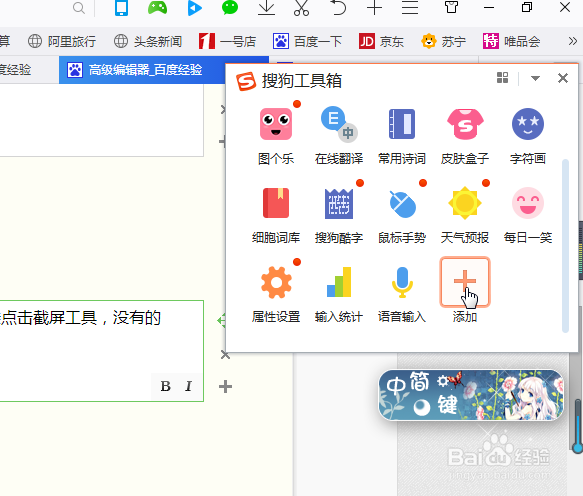Image resolution: width=583 pixels, height=496 pixels.
Task: Toggle bold formatting in the editor
Action: pyautogui.click(x=165, y=386)
